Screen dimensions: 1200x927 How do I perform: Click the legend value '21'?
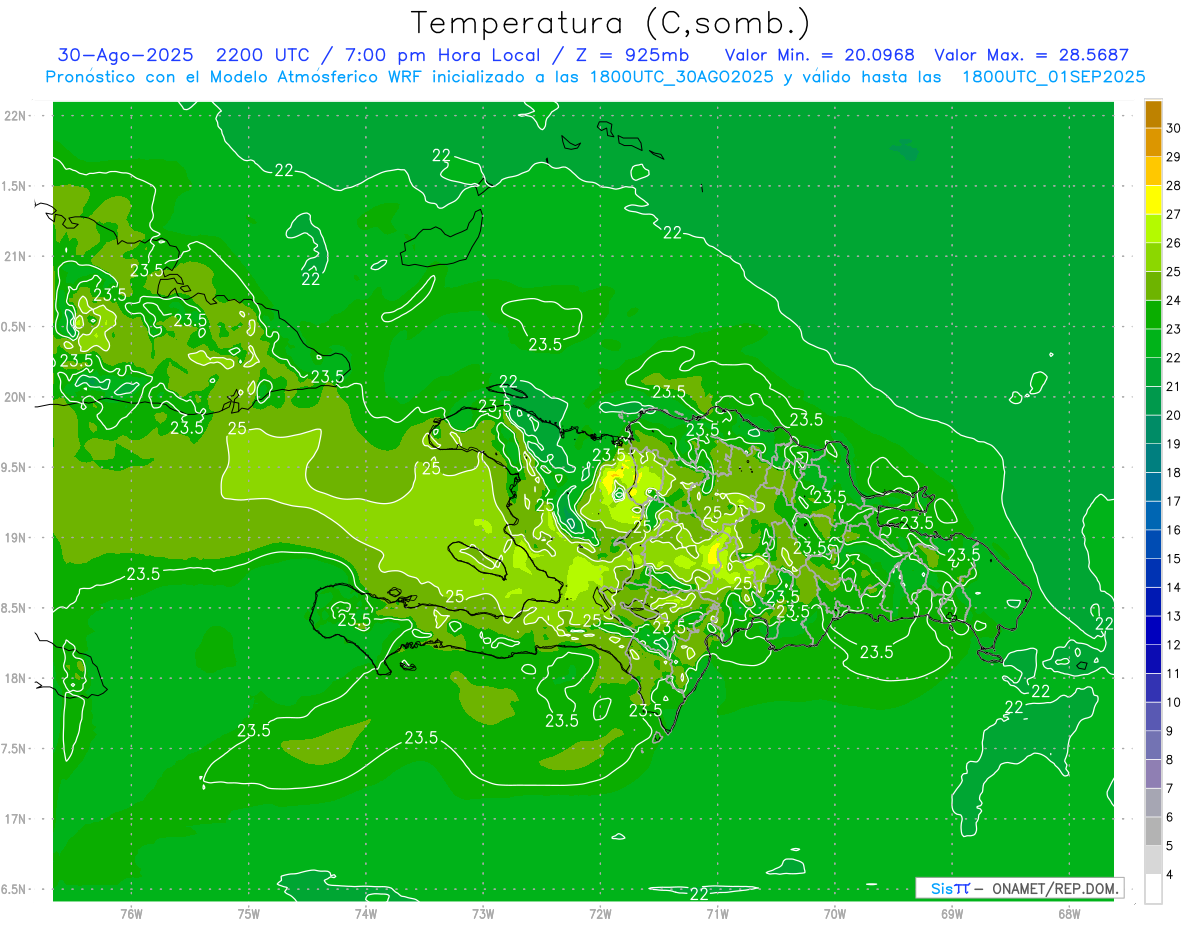pos(1174,387)
